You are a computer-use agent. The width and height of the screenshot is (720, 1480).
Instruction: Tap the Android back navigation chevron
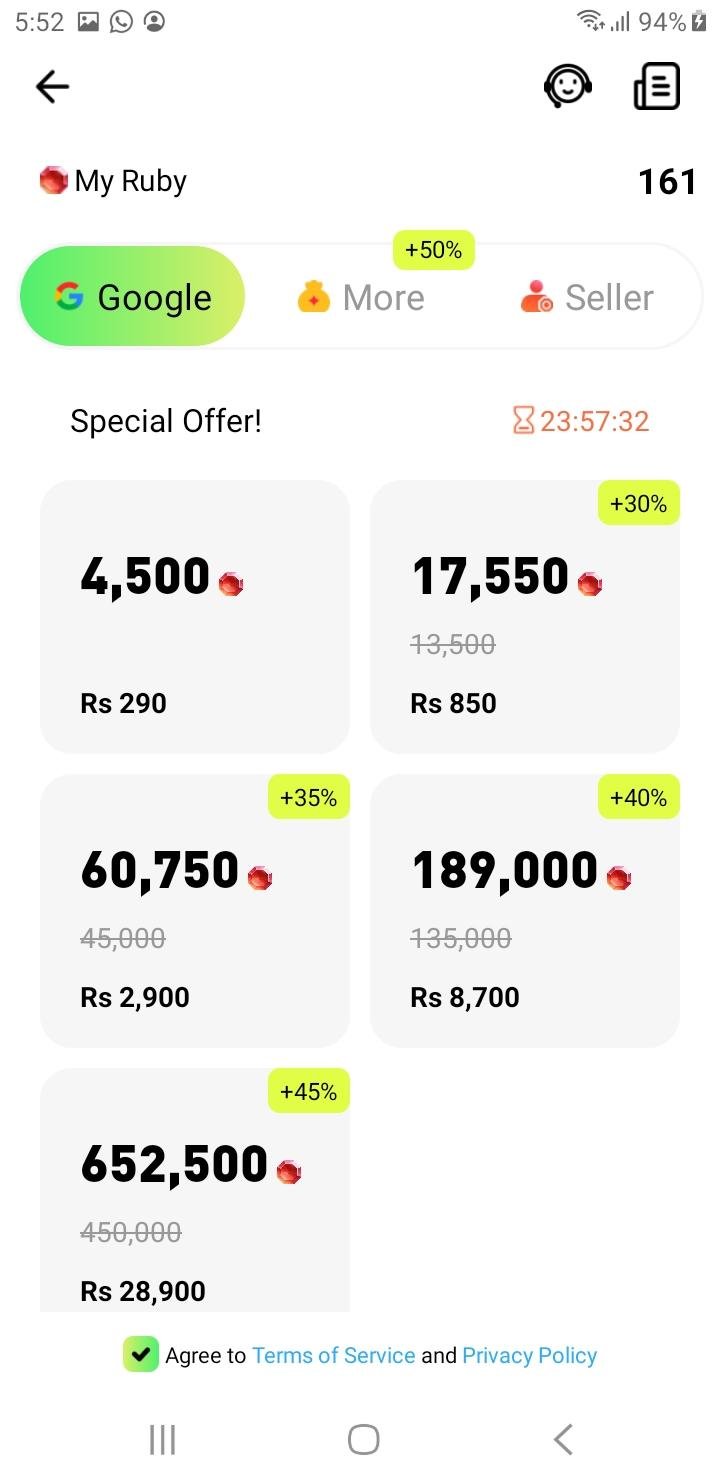563,1440
